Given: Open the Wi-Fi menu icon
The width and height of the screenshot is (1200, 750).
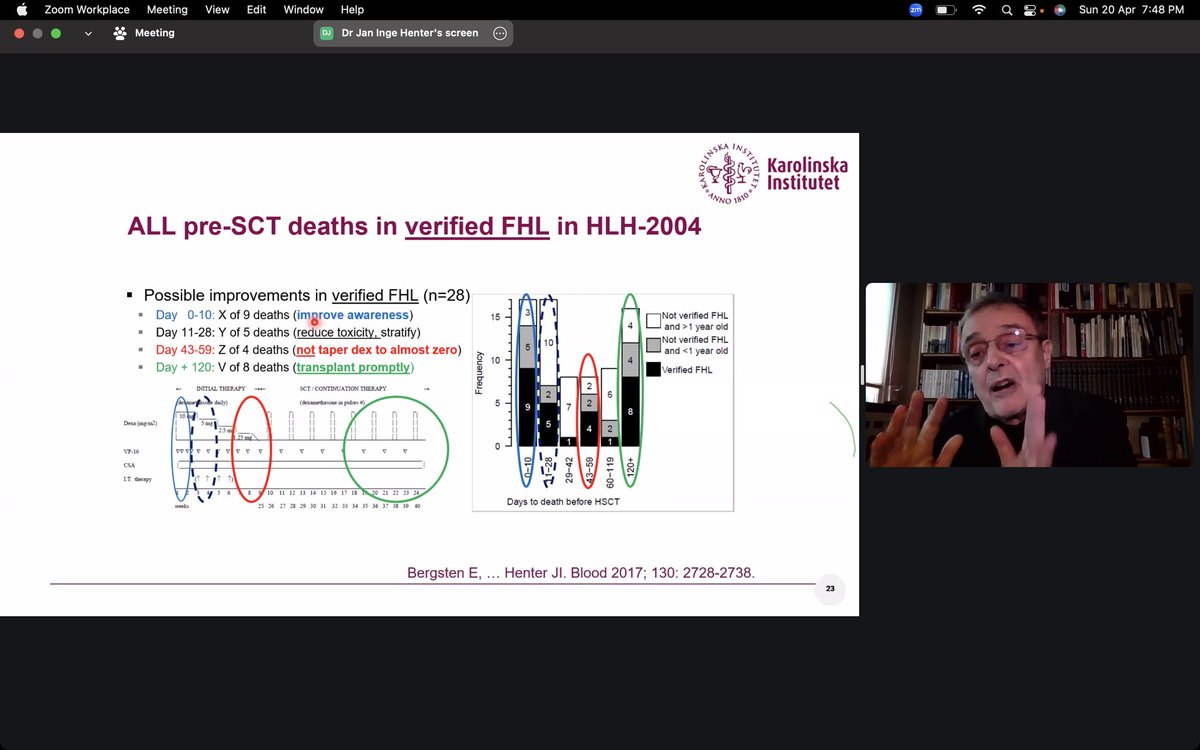Looking at the screenshot, I should [979, 9].
